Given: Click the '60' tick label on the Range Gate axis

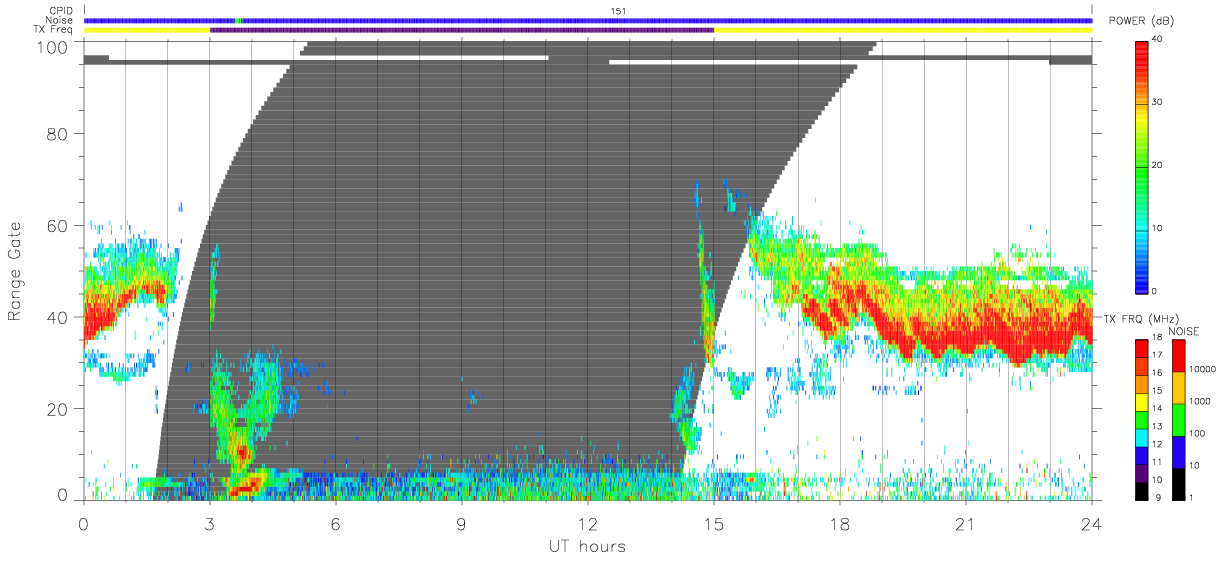Looking at the screenshot, I should click(57, 226).
